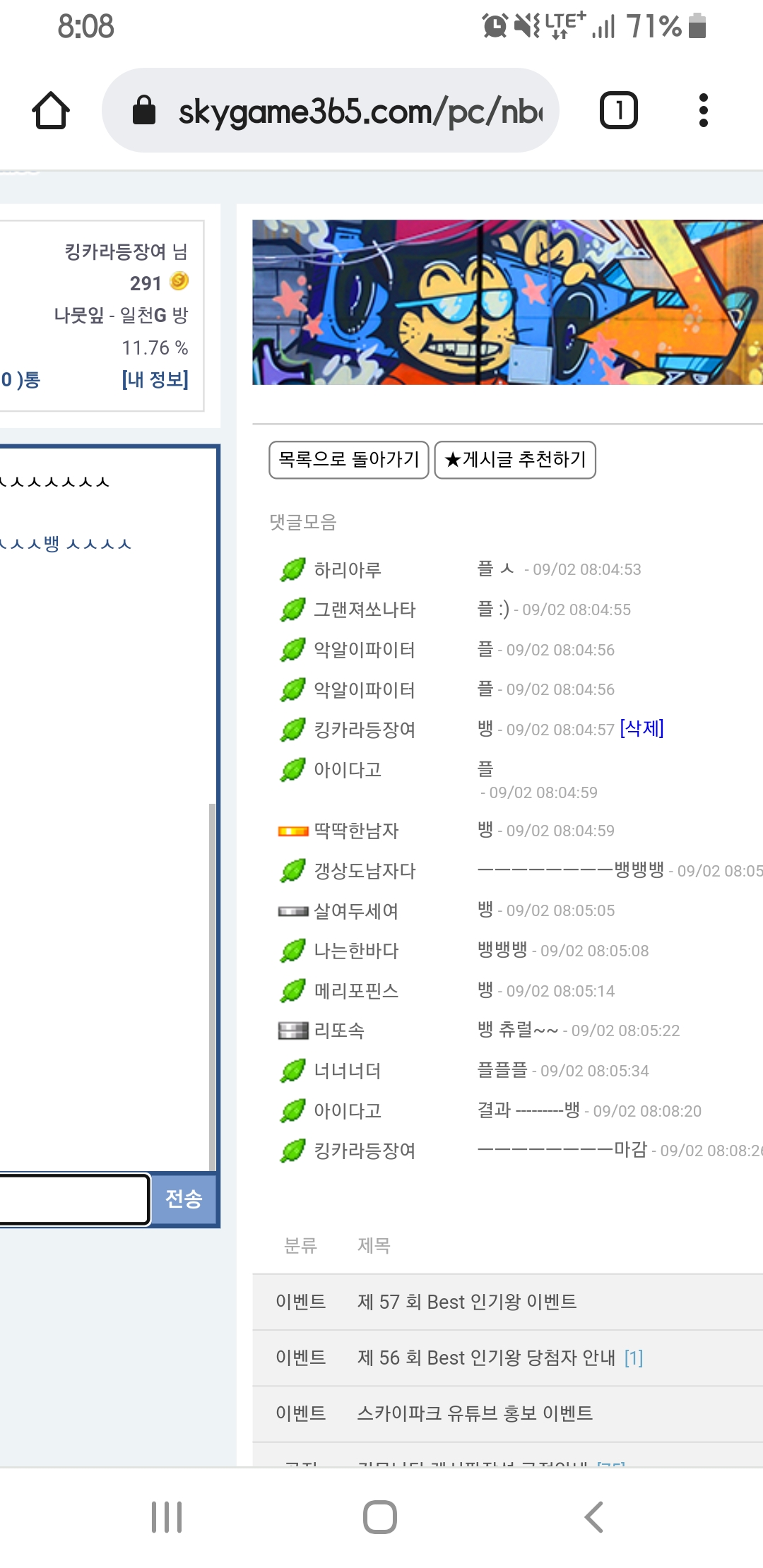The height and width of the screenshot is (1568, 763).
Task: Tap the leaf icon next to 그랜져쏘나타
Action: pos(292,610)
